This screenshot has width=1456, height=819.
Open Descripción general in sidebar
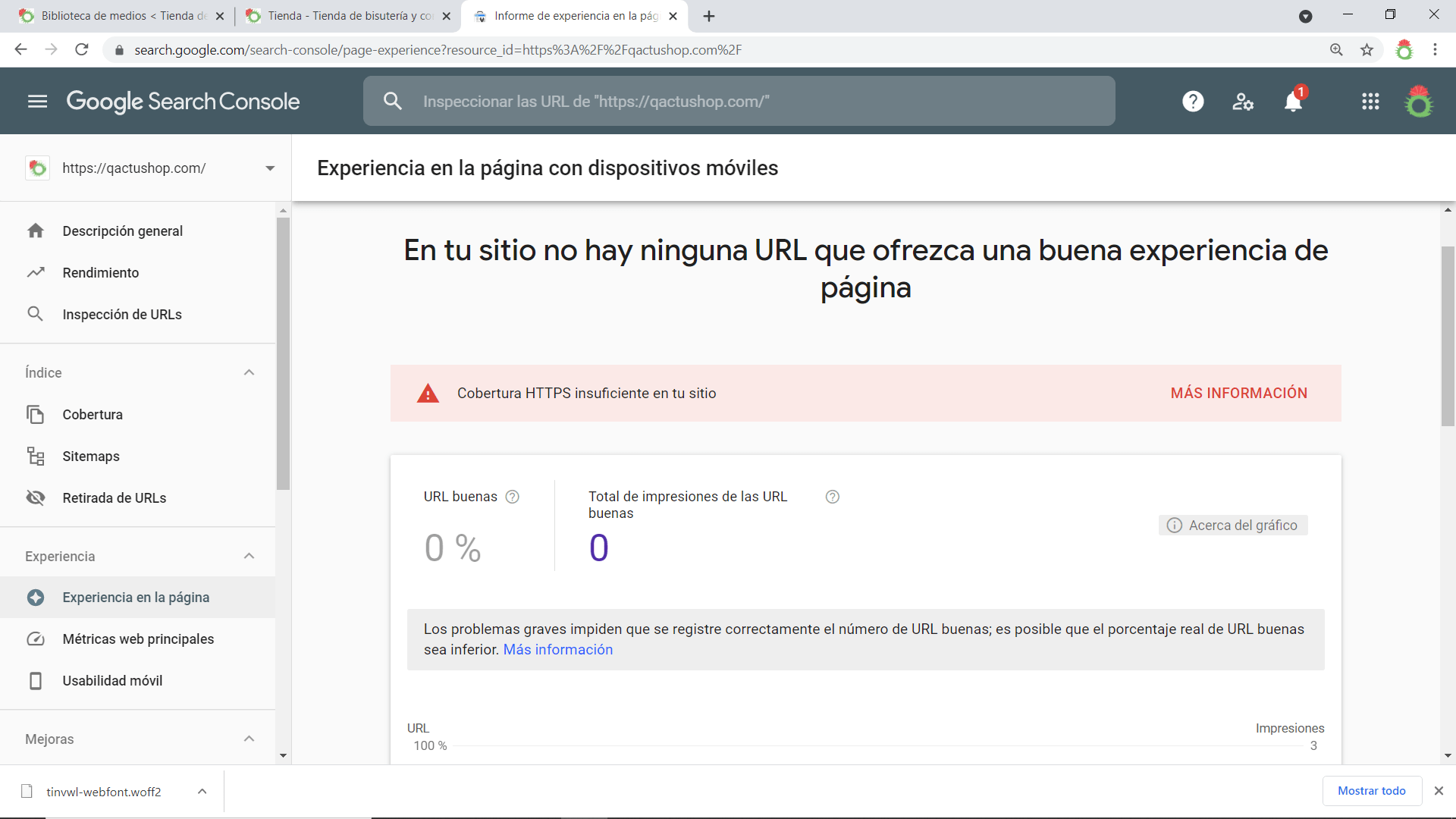[x=137, y=231]
